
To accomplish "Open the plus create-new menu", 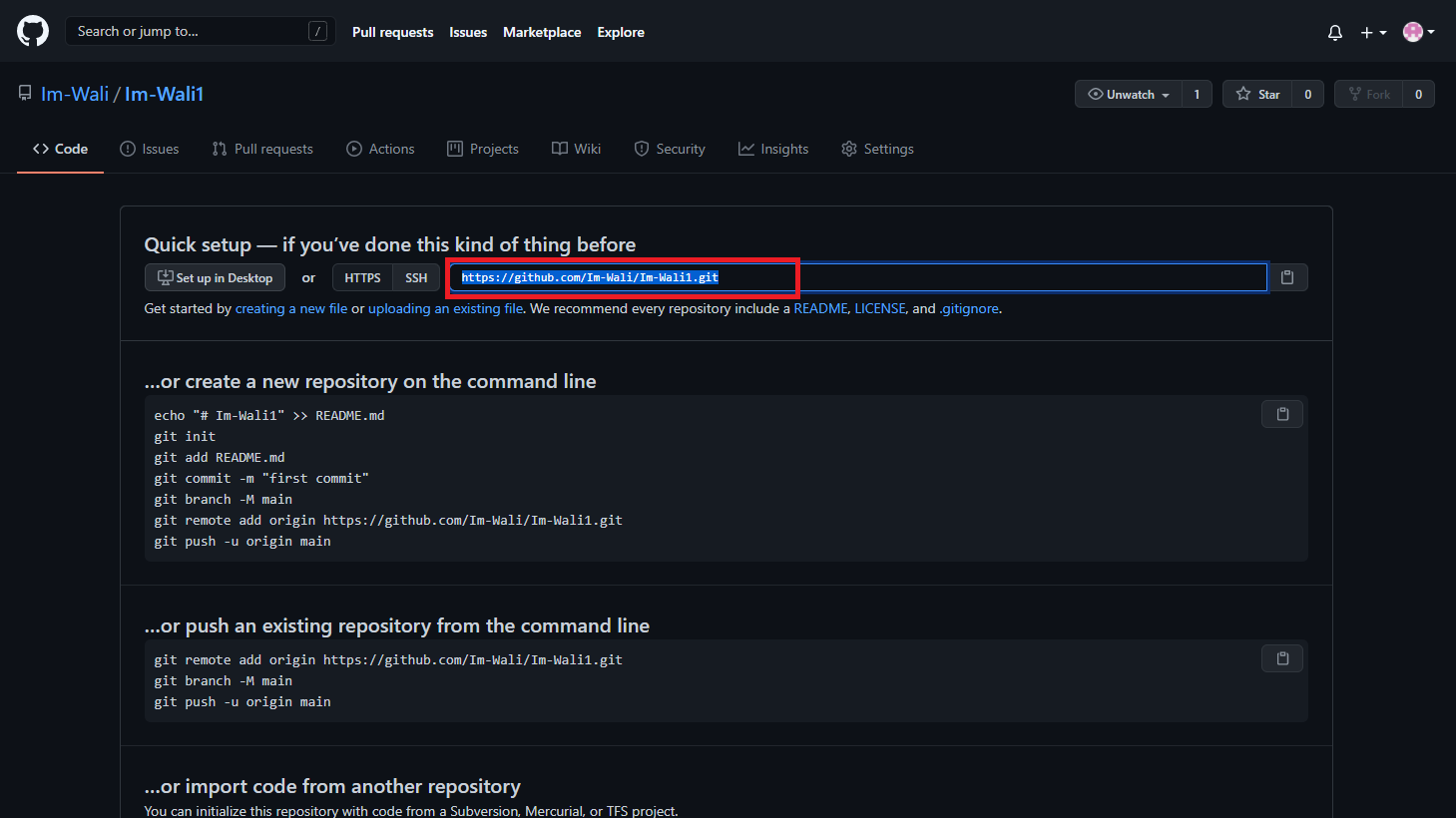I will pyautogui.click(x=1373, y=32).
